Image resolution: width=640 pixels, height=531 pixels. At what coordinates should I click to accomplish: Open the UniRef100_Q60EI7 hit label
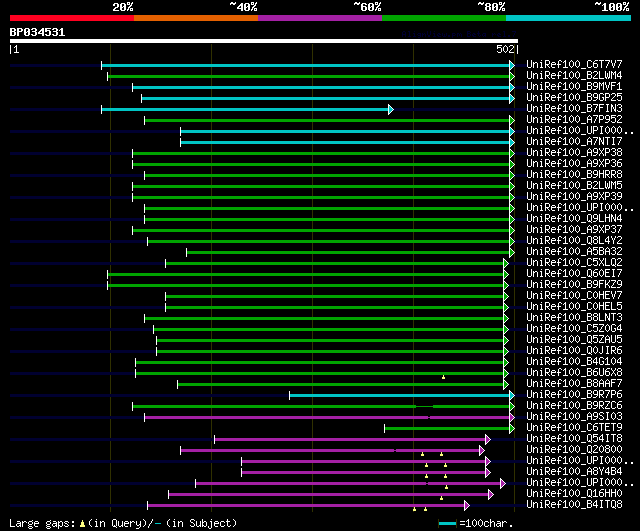click(574, 273)
